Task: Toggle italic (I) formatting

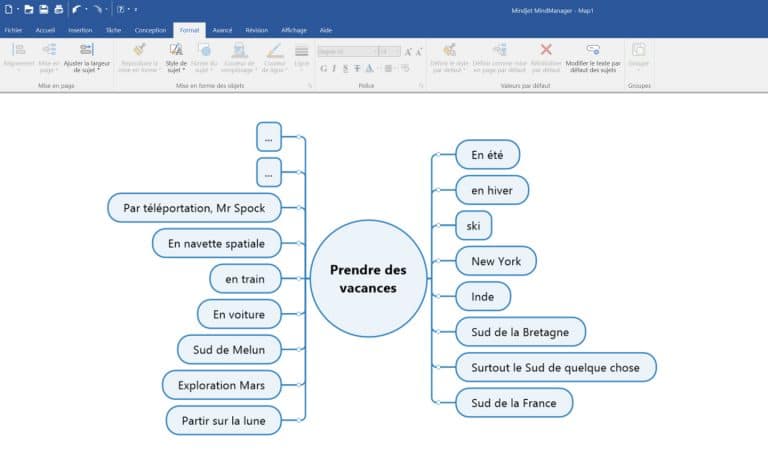Action: 335,68
